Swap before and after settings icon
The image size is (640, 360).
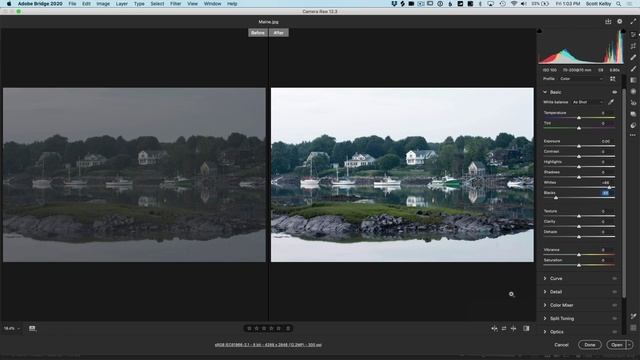[504, 328]
